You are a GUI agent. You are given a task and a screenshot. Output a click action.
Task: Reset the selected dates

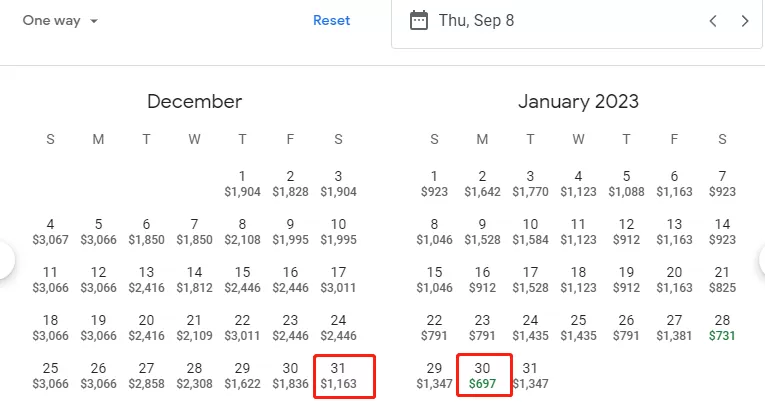[x=331, y=20]
